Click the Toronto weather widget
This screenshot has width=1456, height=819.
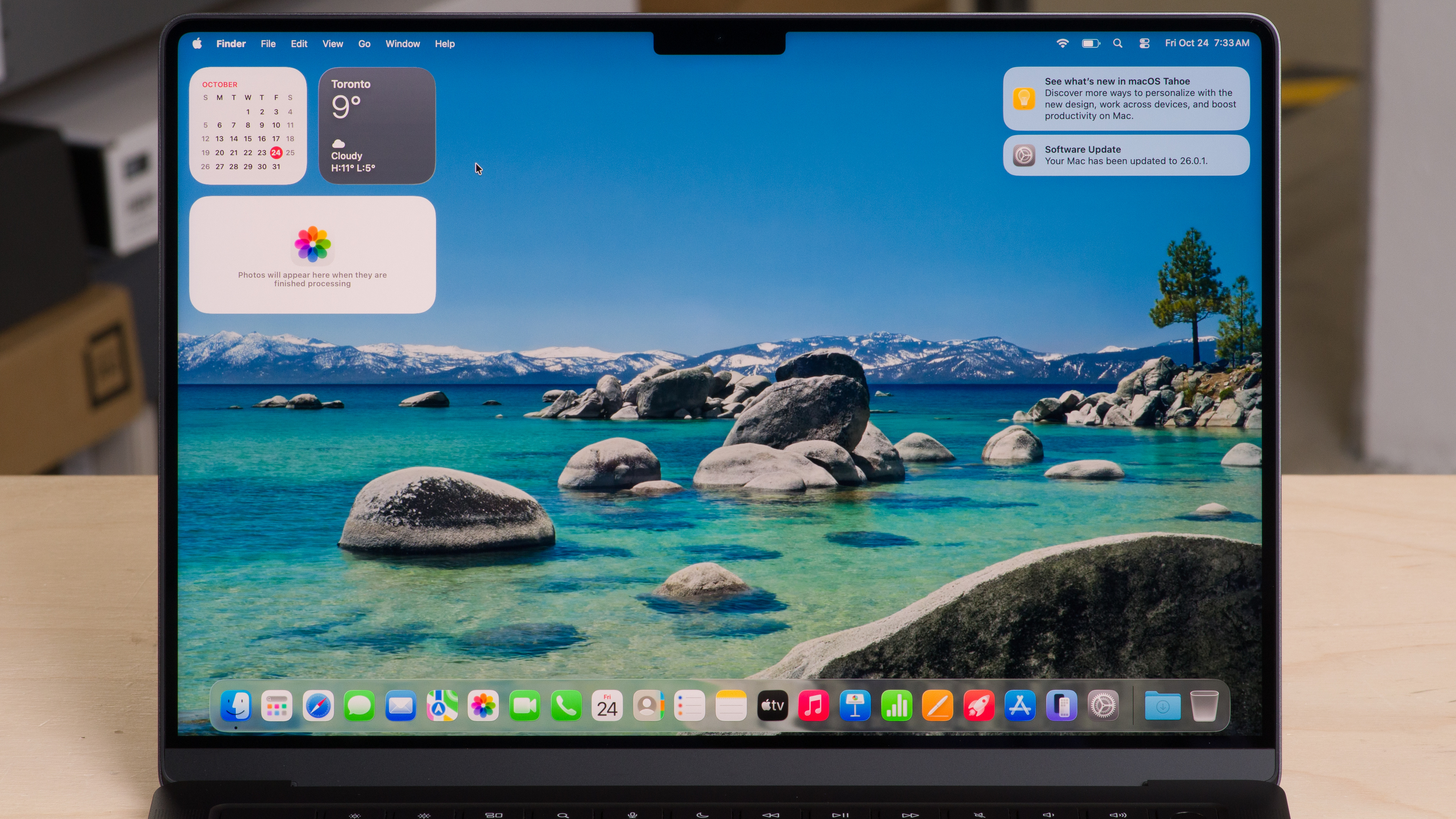377,126
